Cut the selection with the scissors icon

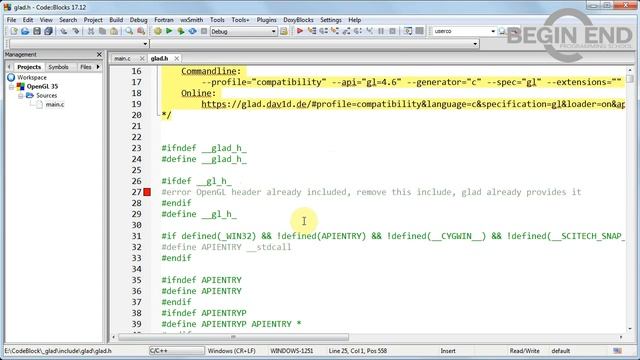tap(91, 31)
